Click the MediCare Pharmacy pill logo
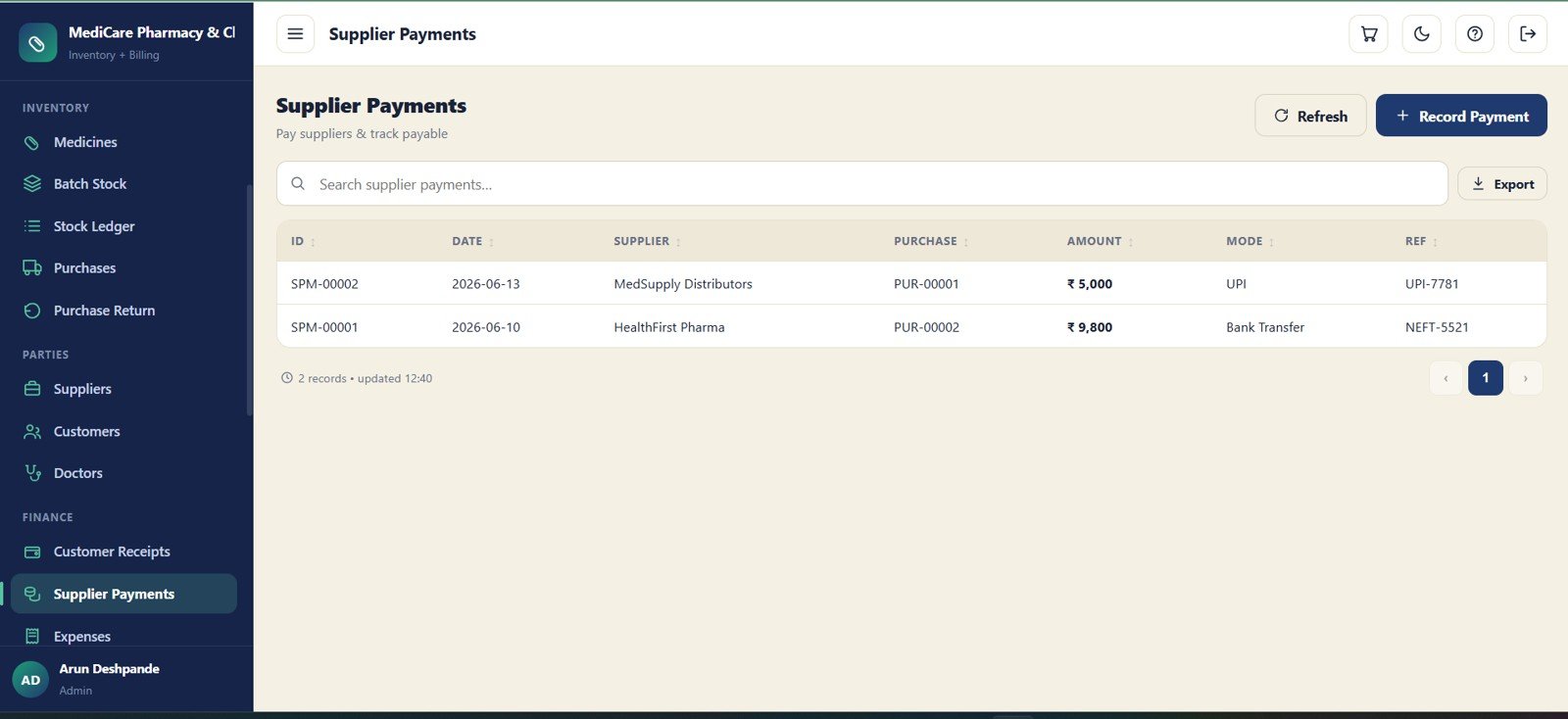This screenshot has width=1568, height=719. pyautogui.click(x=37, y=43)
